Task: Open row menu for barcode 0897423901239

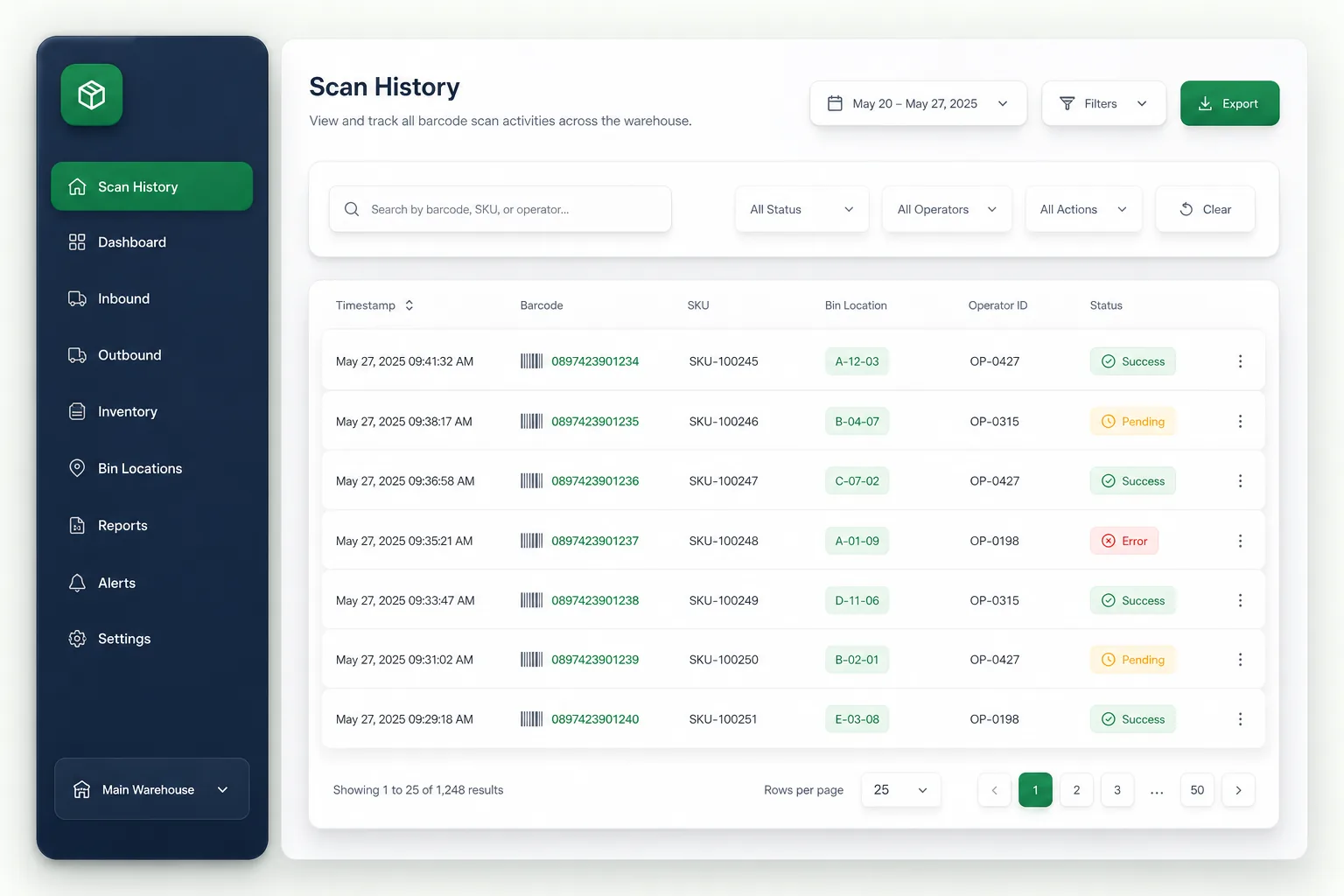Action: coord(1240,660)
